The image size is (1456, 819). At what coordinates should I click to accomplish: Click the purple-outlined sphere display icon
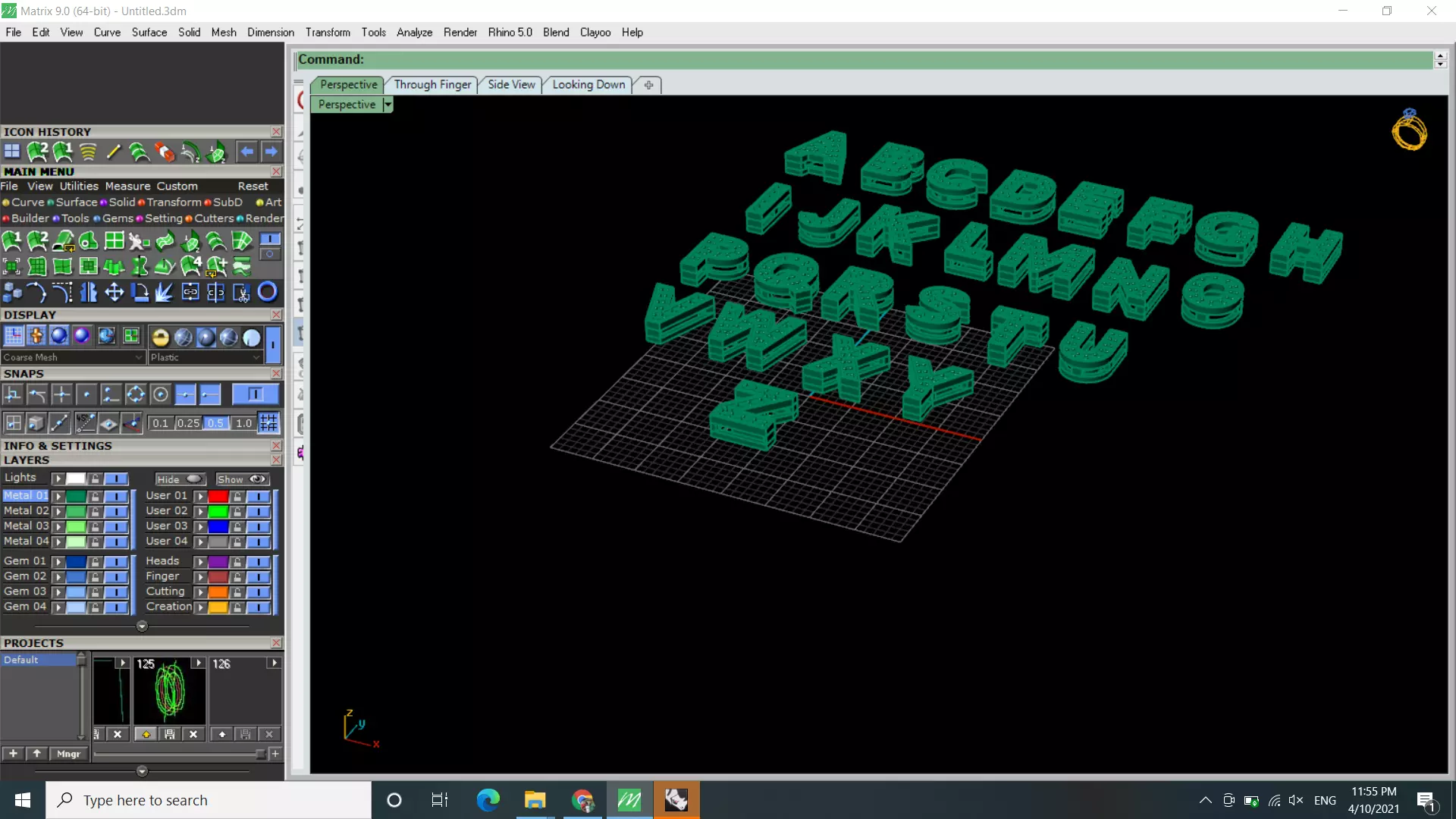(82, 336)
